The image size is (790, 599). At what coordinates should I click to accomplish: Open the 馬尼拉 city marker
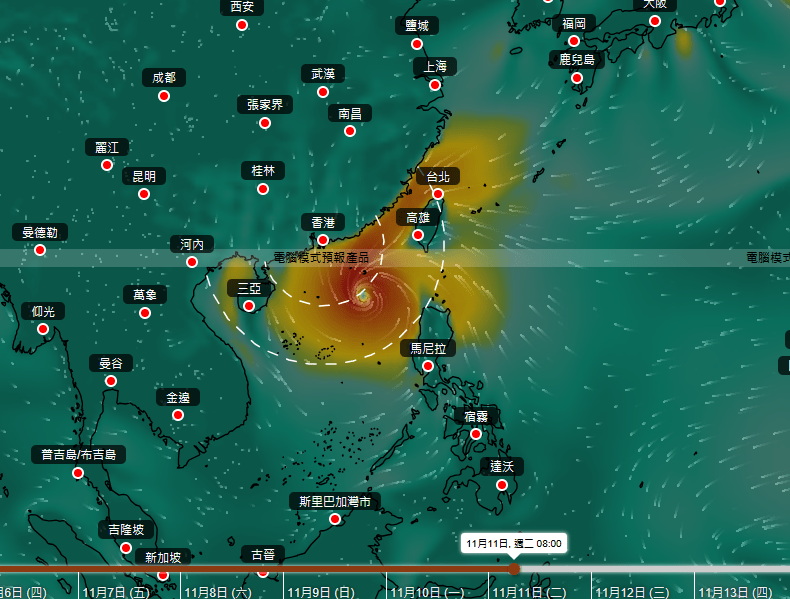pyautogui.click(x=428, y=366)
